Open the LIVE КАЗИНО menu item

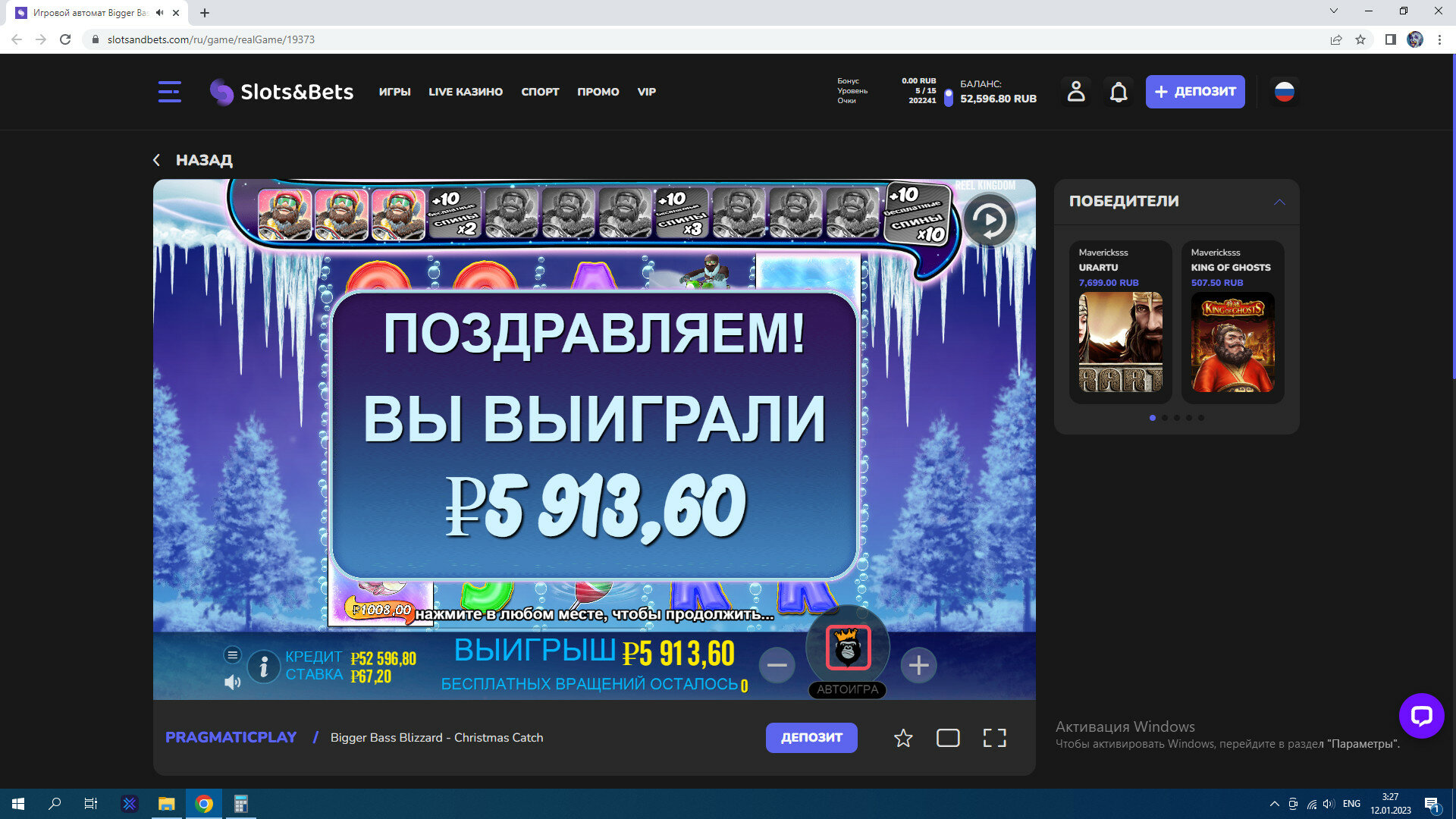[x=466, y=92]
